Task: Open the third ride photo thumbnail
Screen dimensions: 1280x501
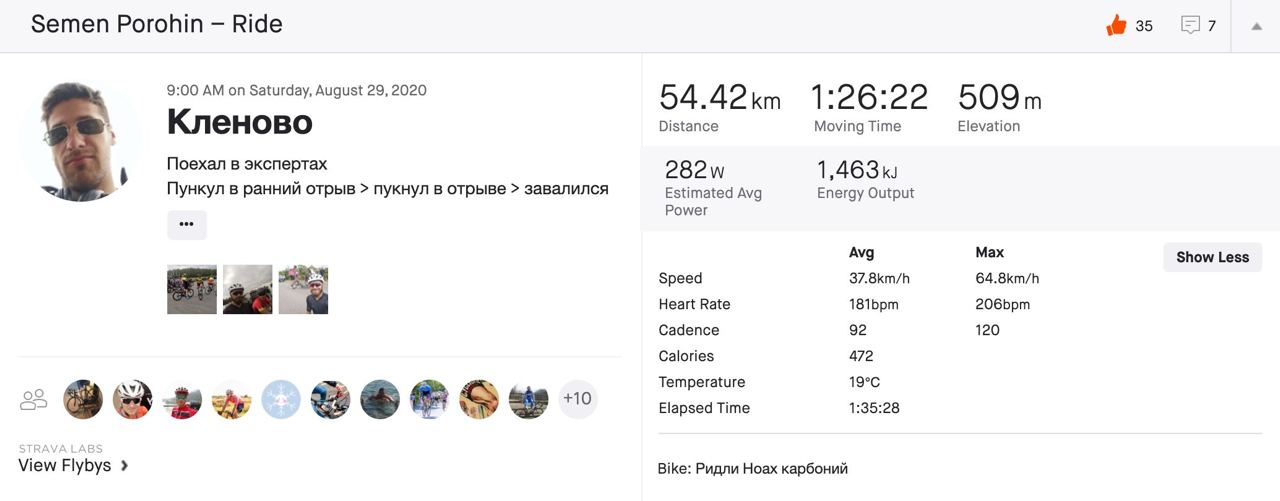Action: [x=303, y=289]
